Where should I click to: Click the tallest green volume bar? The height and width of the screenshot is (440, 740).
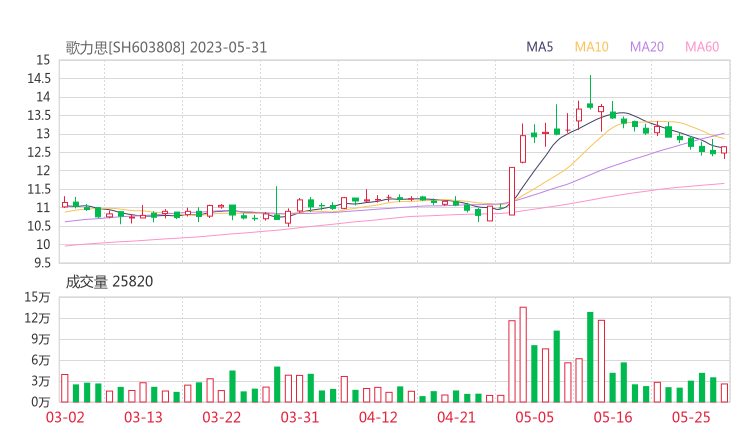point(590,357)
